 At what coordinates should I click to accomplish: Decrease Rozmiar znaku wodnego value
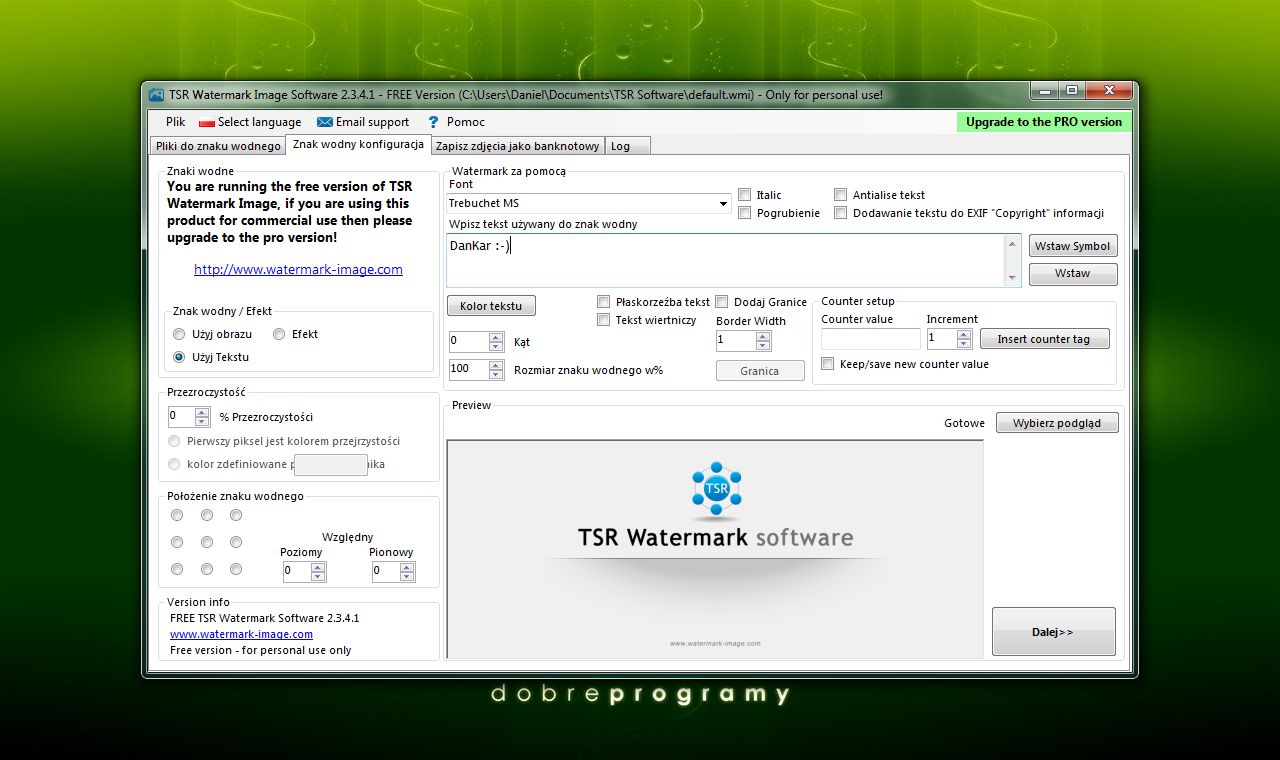pos(497,375)
